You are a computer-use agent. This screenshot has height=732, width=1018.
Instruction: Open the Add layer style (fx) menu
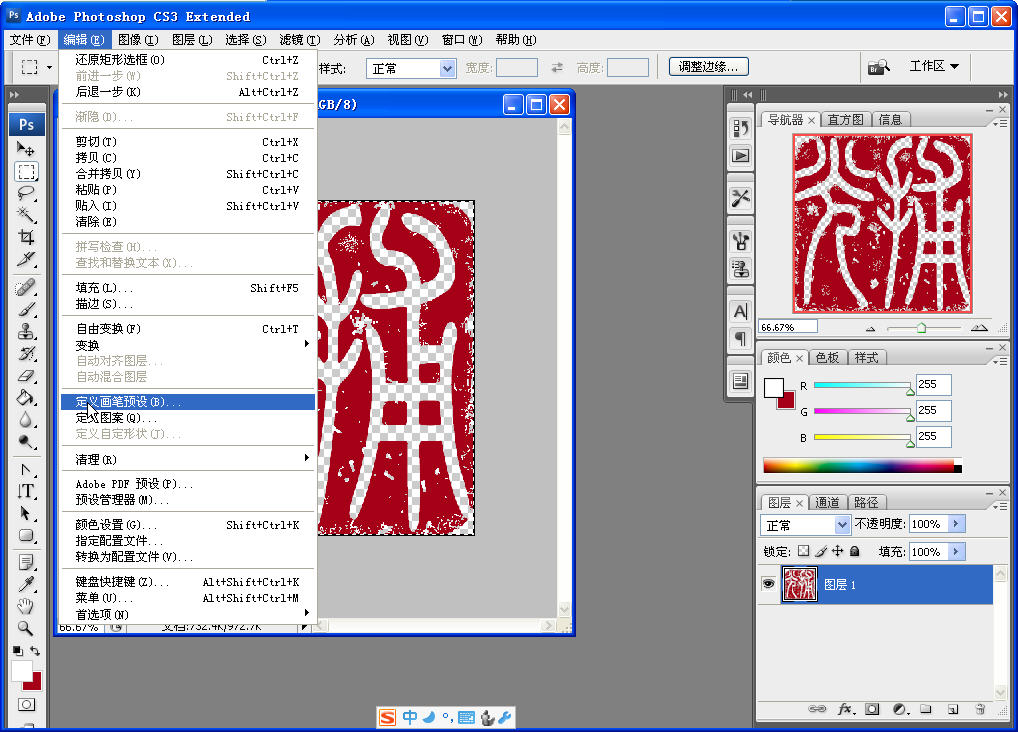pos(845,709)
